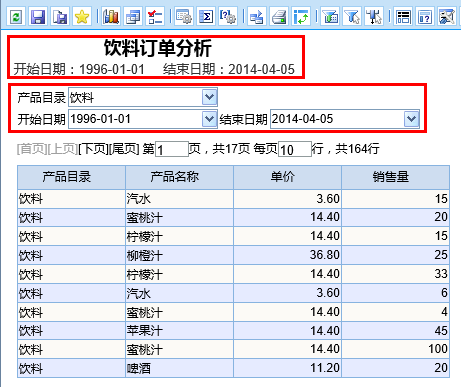
Task: Open the bar chart icon
Action: 111,17
